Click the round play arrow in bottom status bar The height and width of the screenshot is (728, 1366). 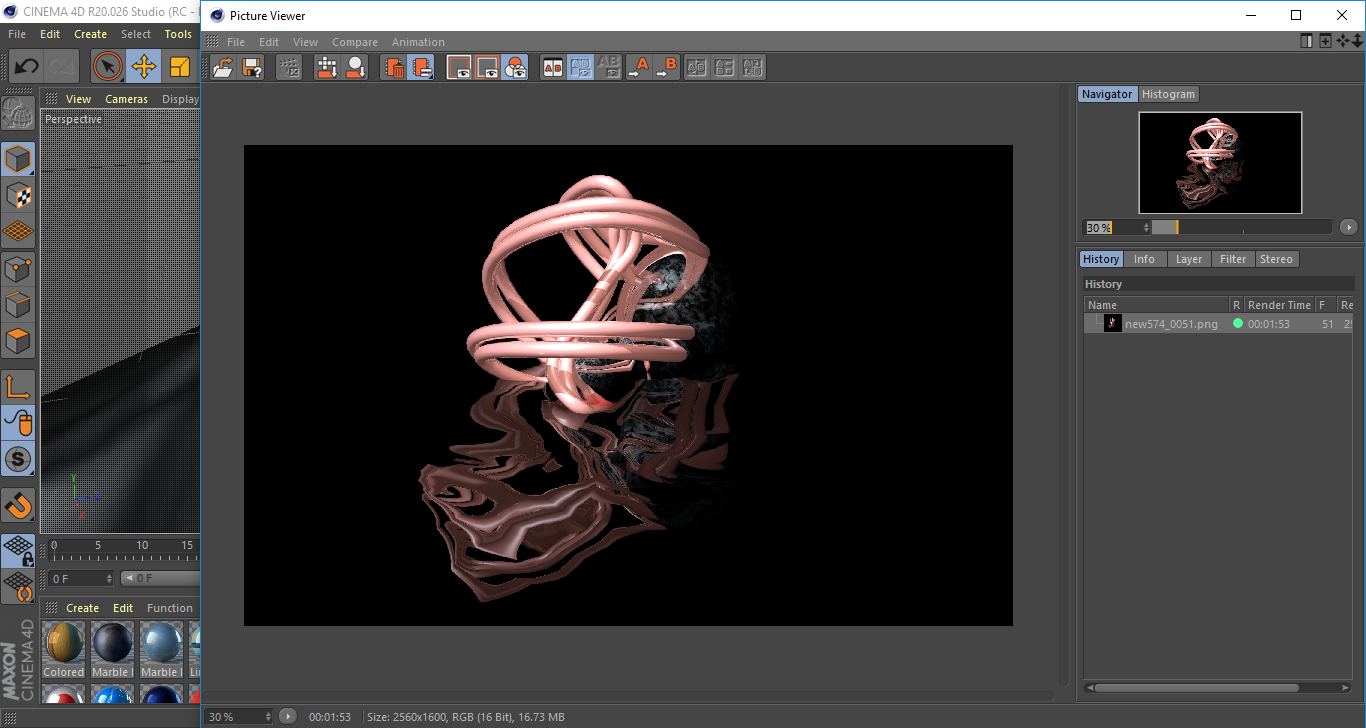click(x=288, y=716)
